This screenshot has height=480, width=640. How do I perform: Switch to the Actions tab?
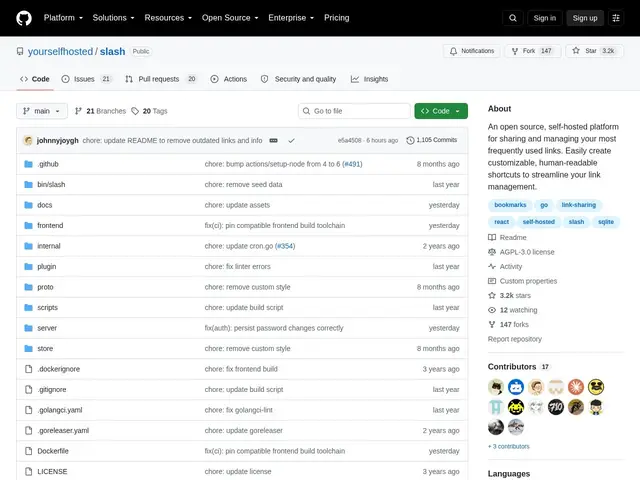(229, 79)
